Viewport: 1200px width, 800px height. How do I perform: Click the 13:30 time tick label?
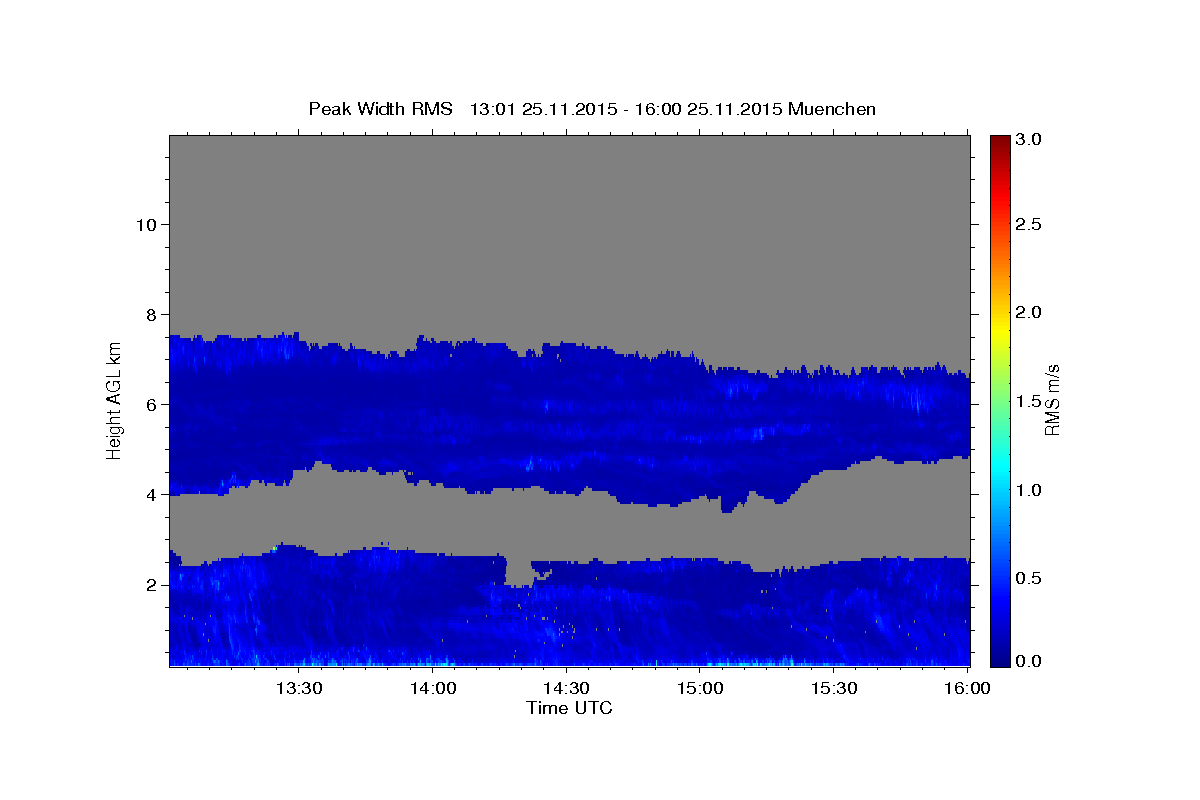299,688
